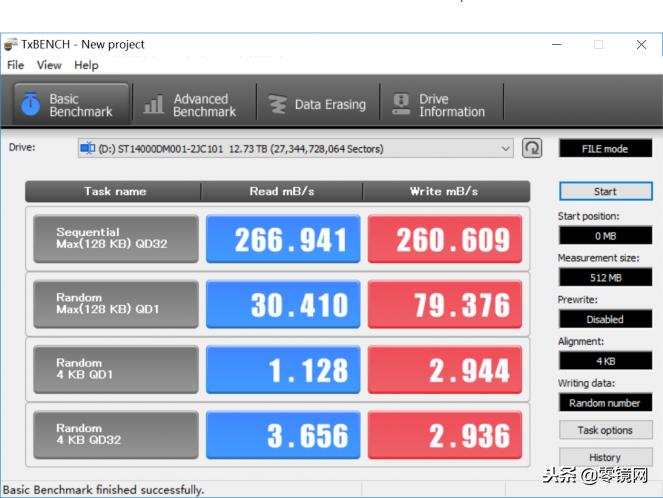The image size is (663, 498).
Task: Open the Help menu
Action: pyautogui.click(x=86, y=65)
